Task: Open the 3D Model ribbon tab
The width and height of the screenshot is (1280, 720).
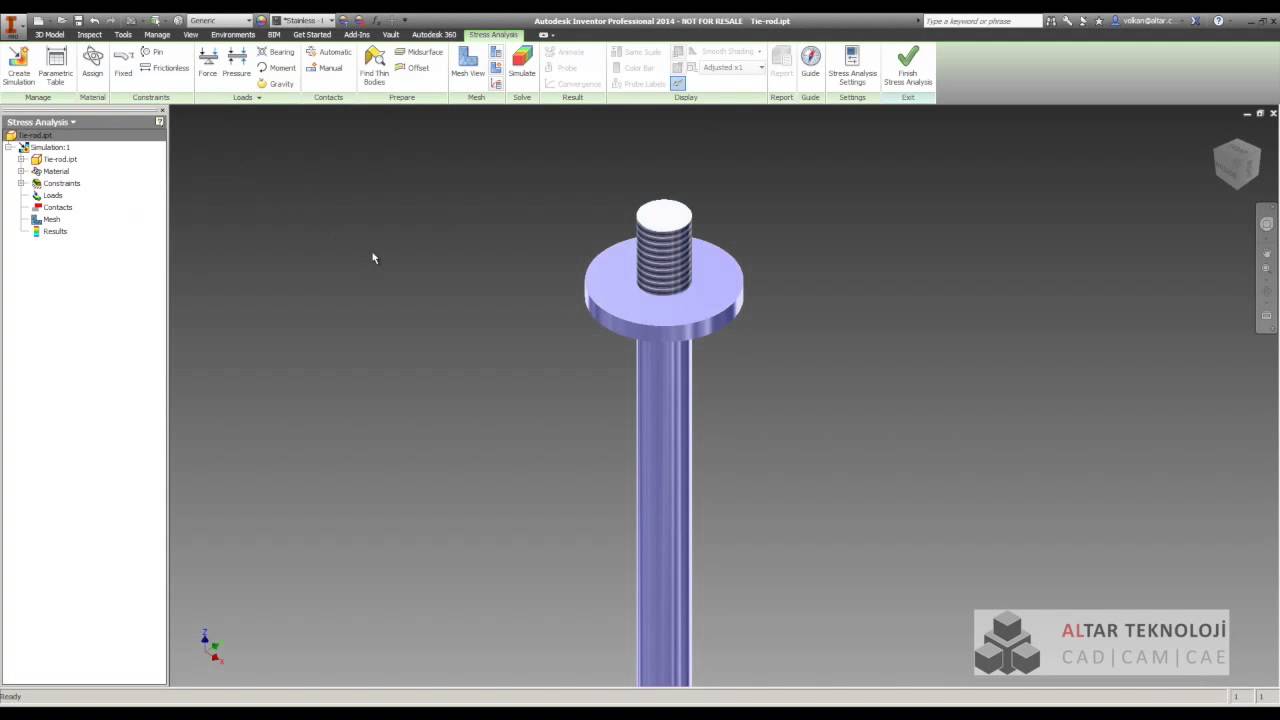Action: click(49, 34)
